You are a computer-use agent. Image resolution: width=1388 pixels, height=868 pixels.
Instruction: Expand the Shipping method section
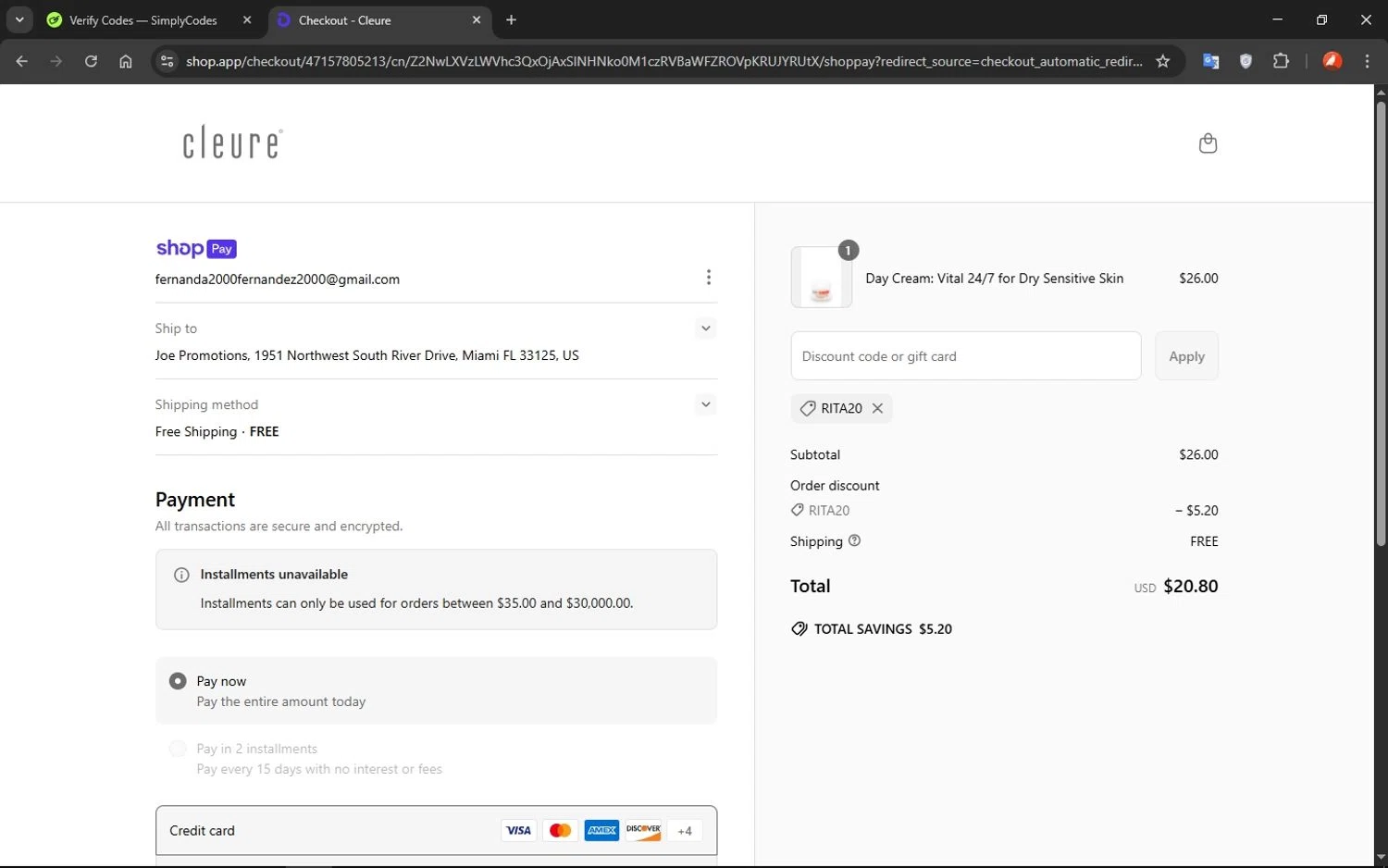point(706,404)
